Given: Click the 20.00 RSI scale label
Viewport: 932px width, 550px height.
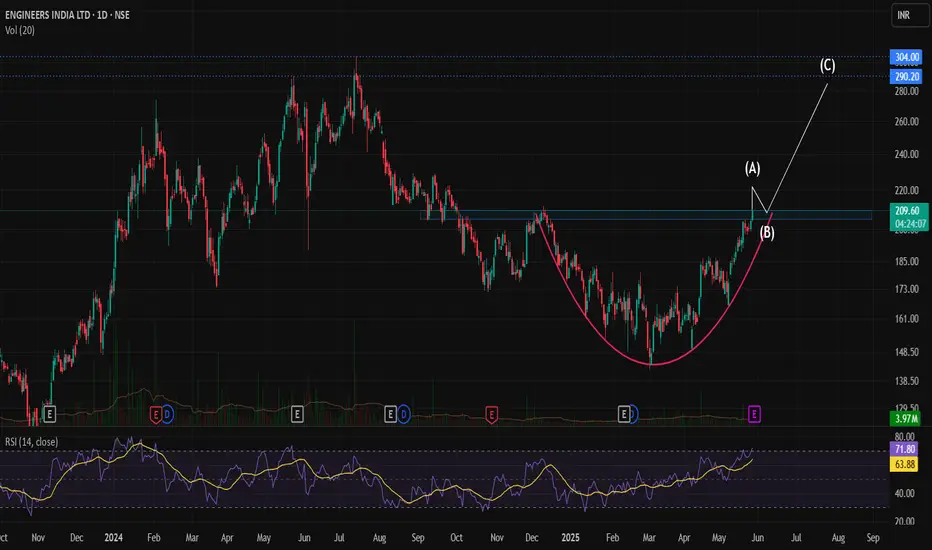Looking at the screenshot, I should pyautogui.click(x=905, y=521).
